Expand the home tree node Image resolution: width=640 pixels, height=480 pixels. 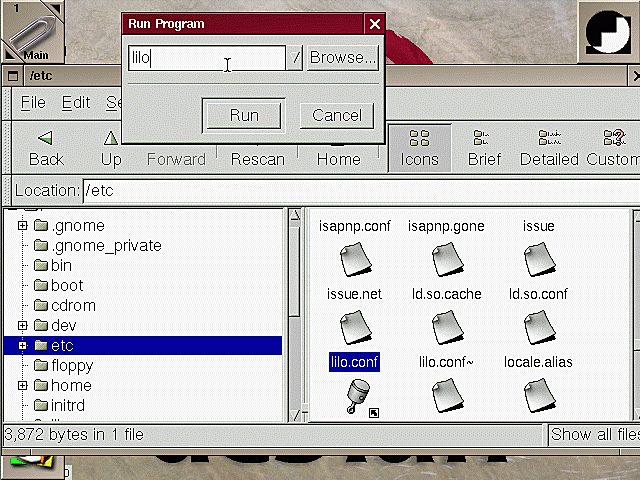22,385
